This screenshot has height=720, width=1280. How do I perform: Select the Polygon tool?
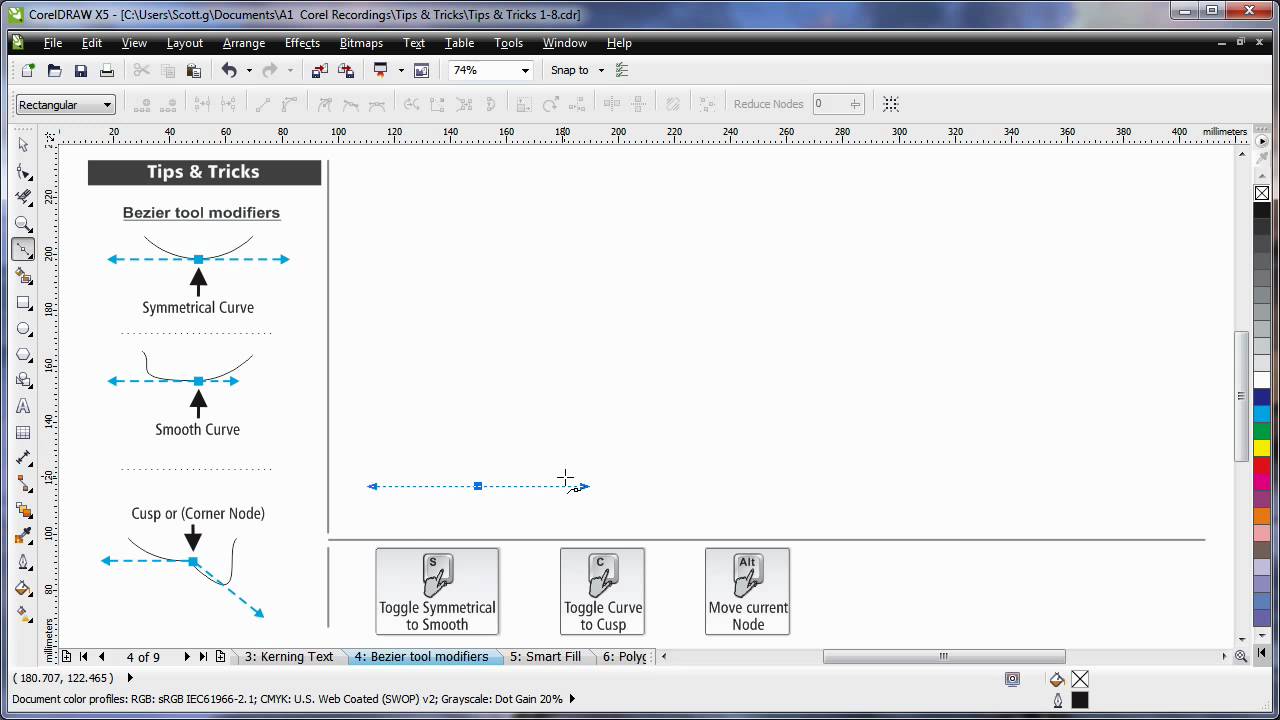24,354
